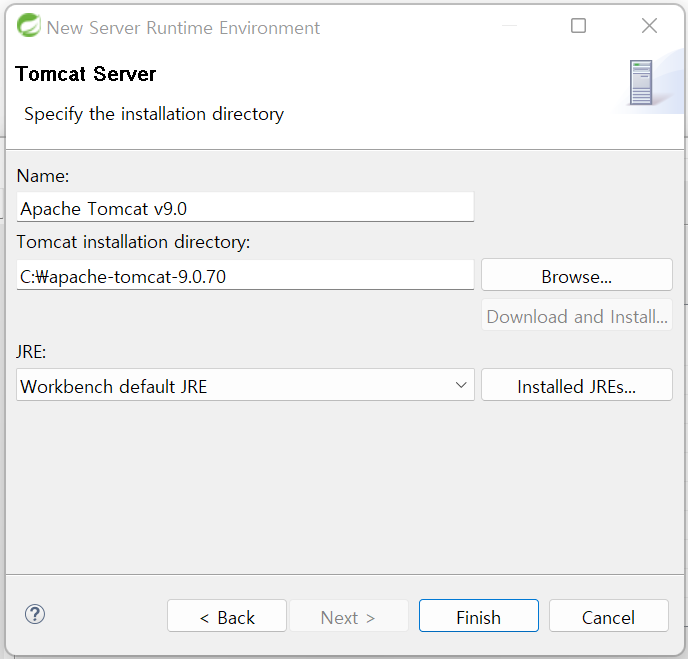Click the 'Tomcat Server' heading
Viewport: 688px width, 659px height.
tap(86, 74)
